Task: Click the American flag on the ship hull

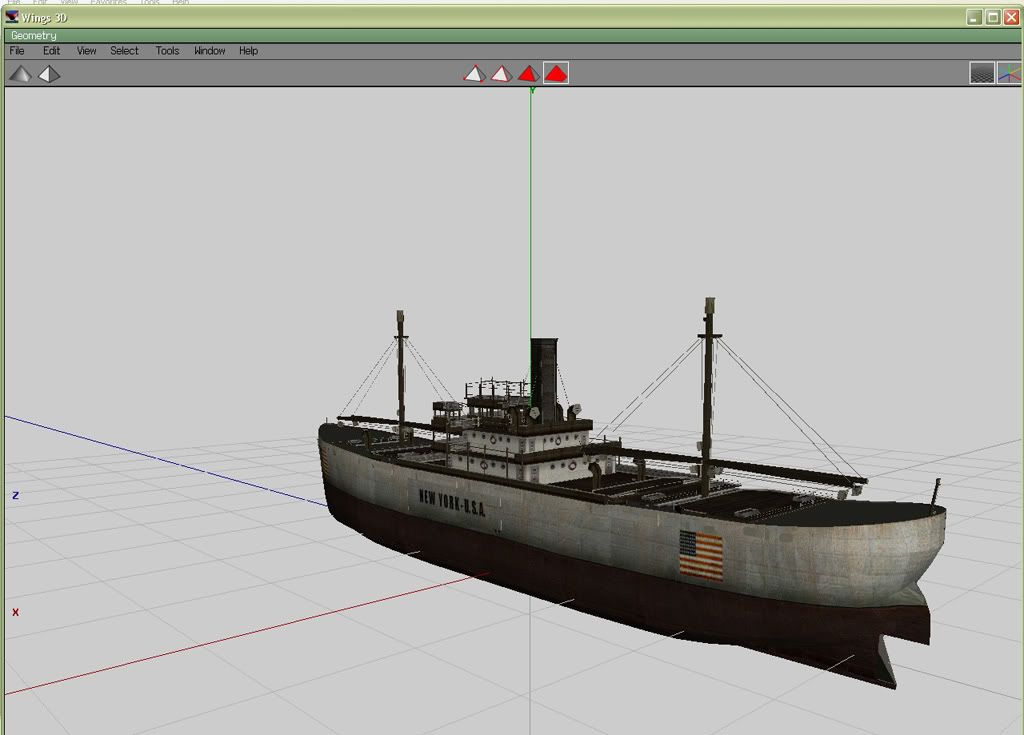Action: [x=701, y=555]
